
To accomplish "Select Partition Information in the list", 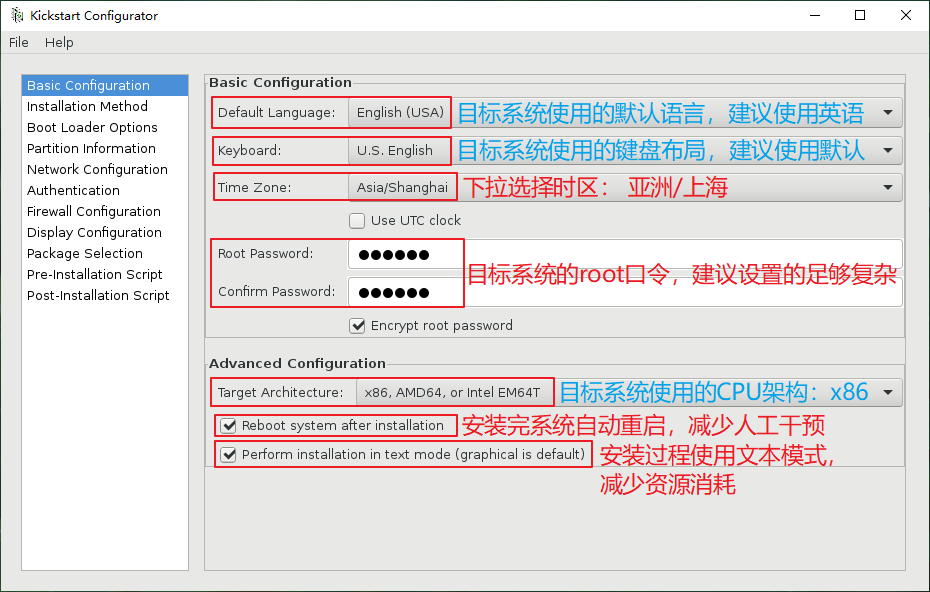I will (105, 148).
